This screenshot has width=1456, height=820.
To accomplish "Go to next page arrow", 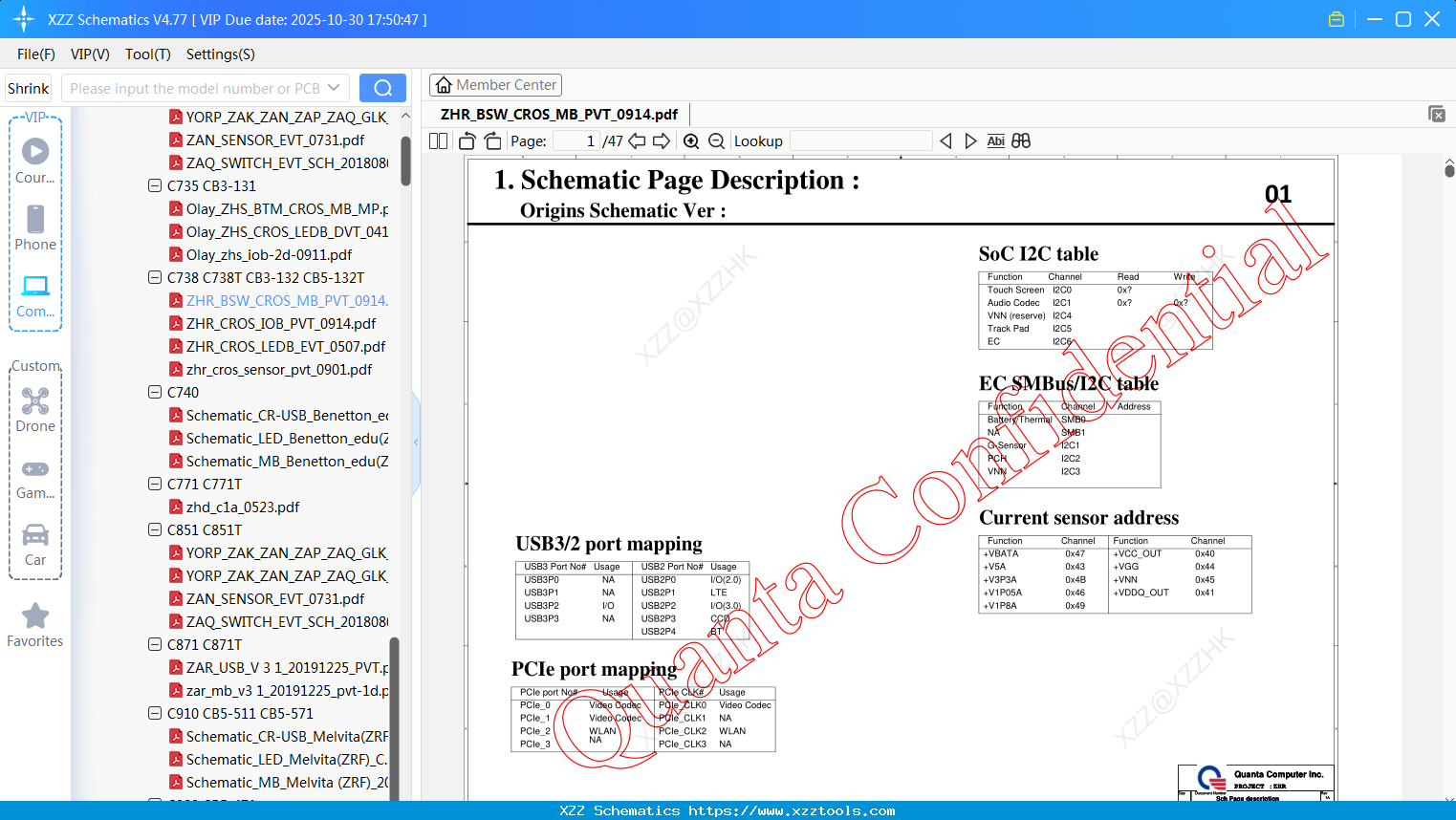I will pyautogui.click(x=662, y=140).
